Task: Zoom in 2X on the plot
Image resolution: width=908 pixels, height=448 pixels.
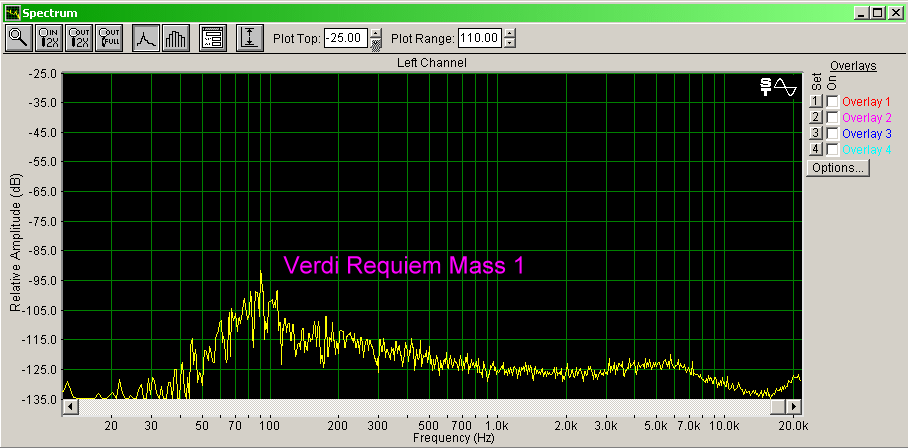Action: click(49, 38)
